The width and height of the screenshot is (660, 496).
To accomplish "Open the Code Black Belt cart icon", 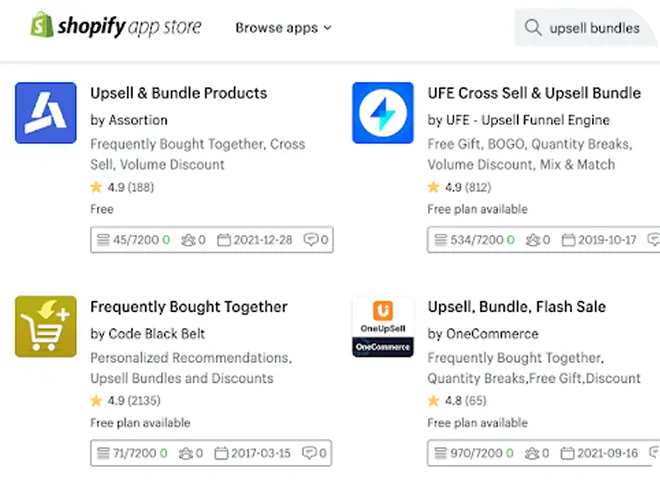I will (x=46, y=327).
